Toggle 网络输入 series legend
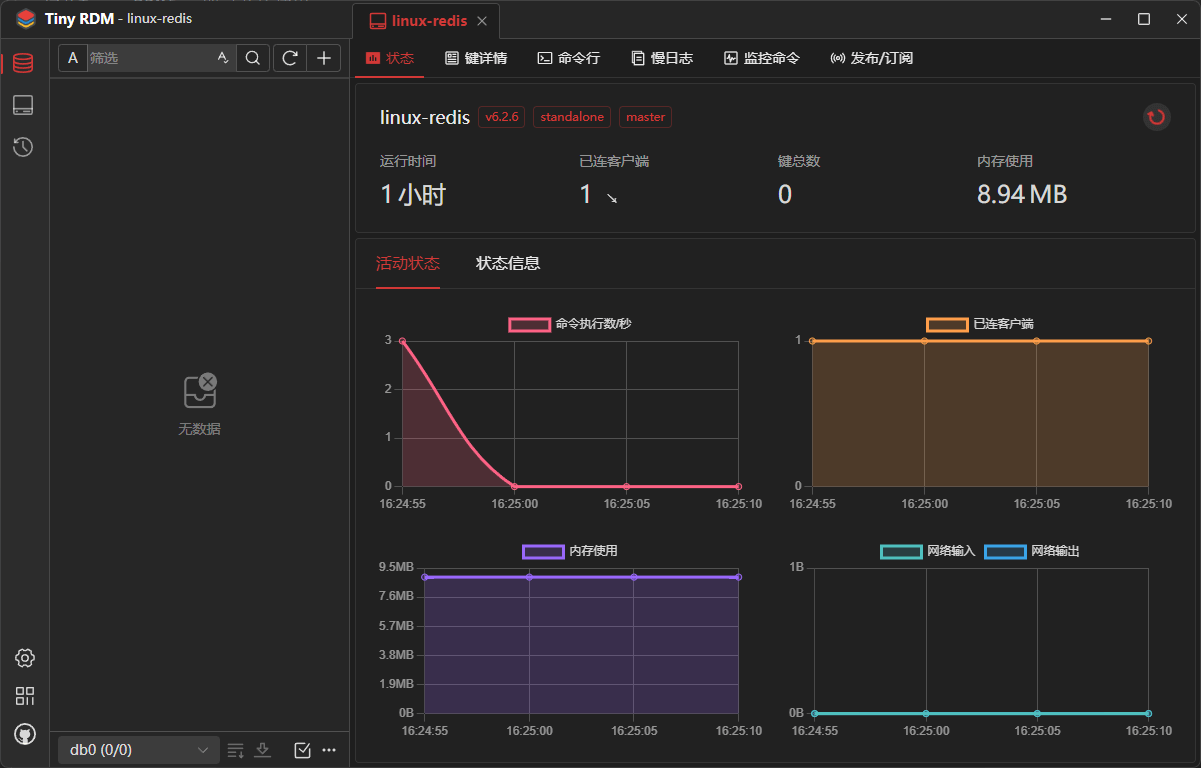This screenshot has width=1201, height=768. [x=901, y=551]
